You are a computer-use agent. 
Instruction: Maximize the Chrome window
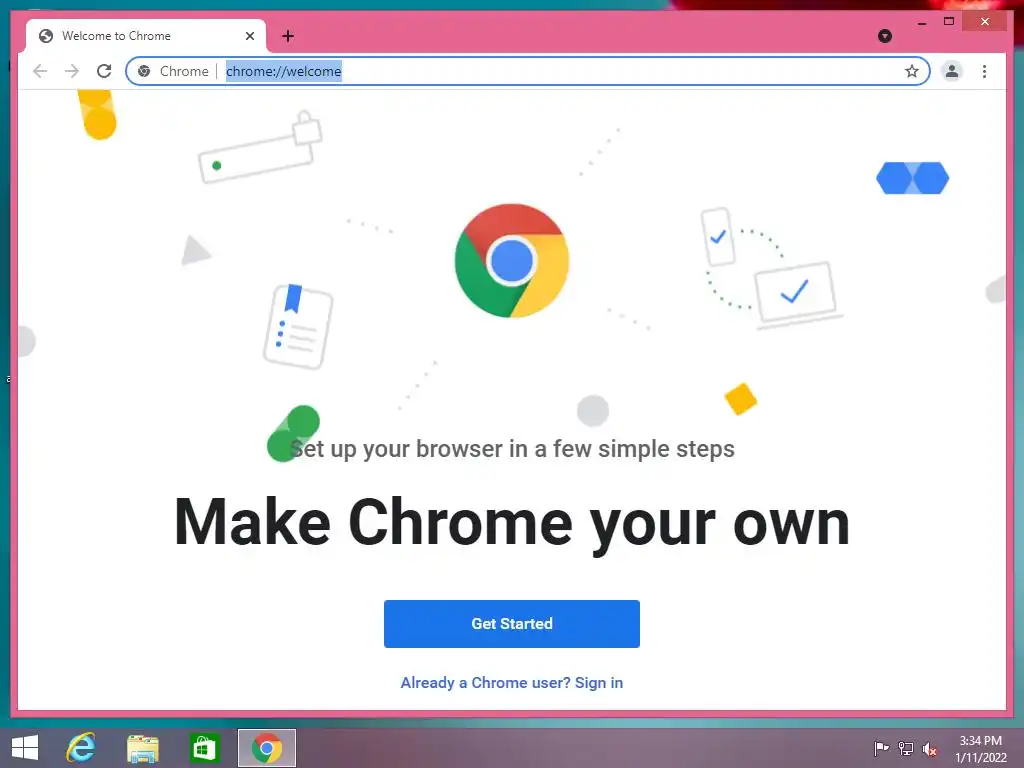tap(949, 22)
